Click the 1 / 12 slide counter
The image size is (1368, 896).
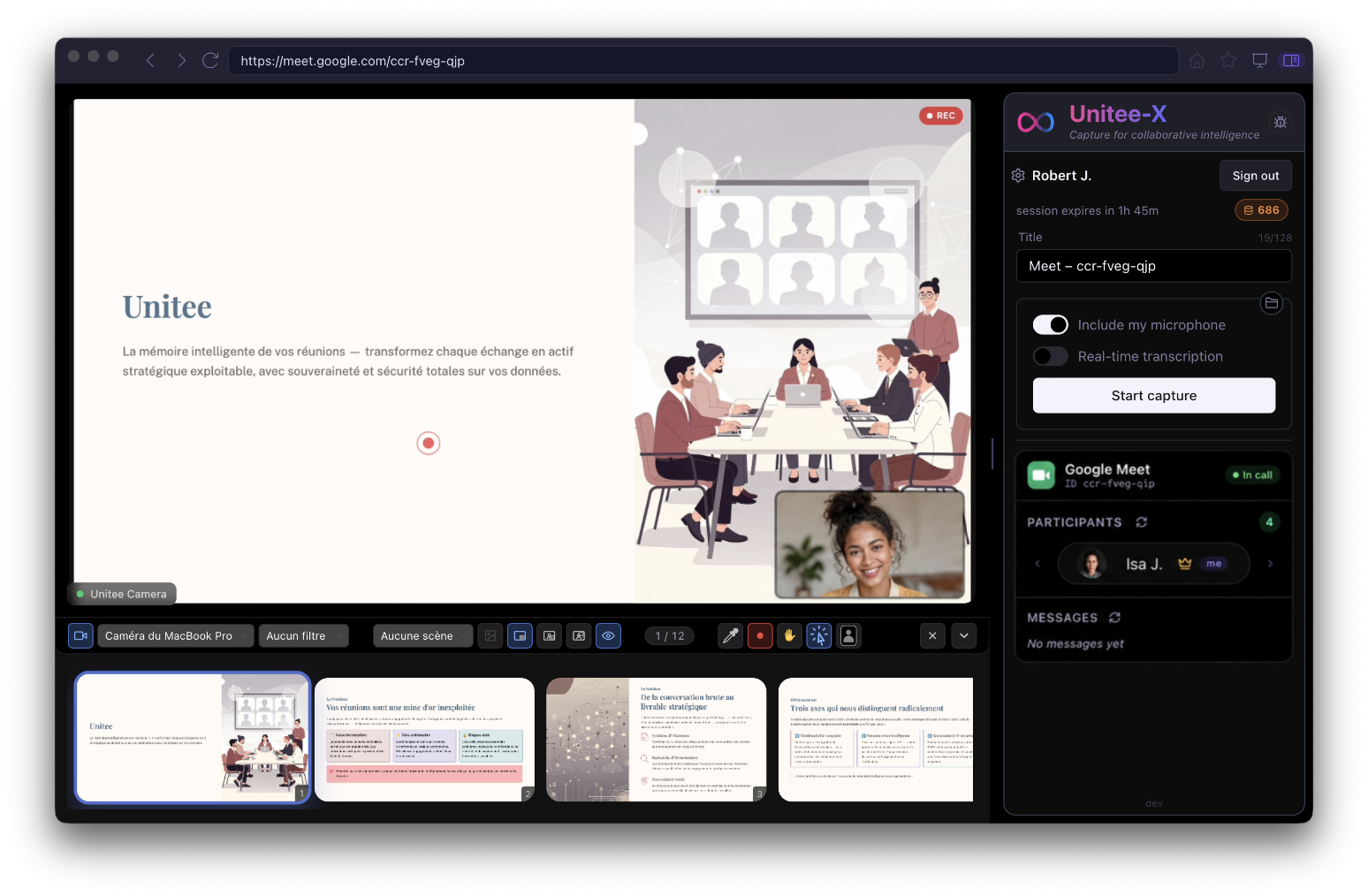coord(670,636)
